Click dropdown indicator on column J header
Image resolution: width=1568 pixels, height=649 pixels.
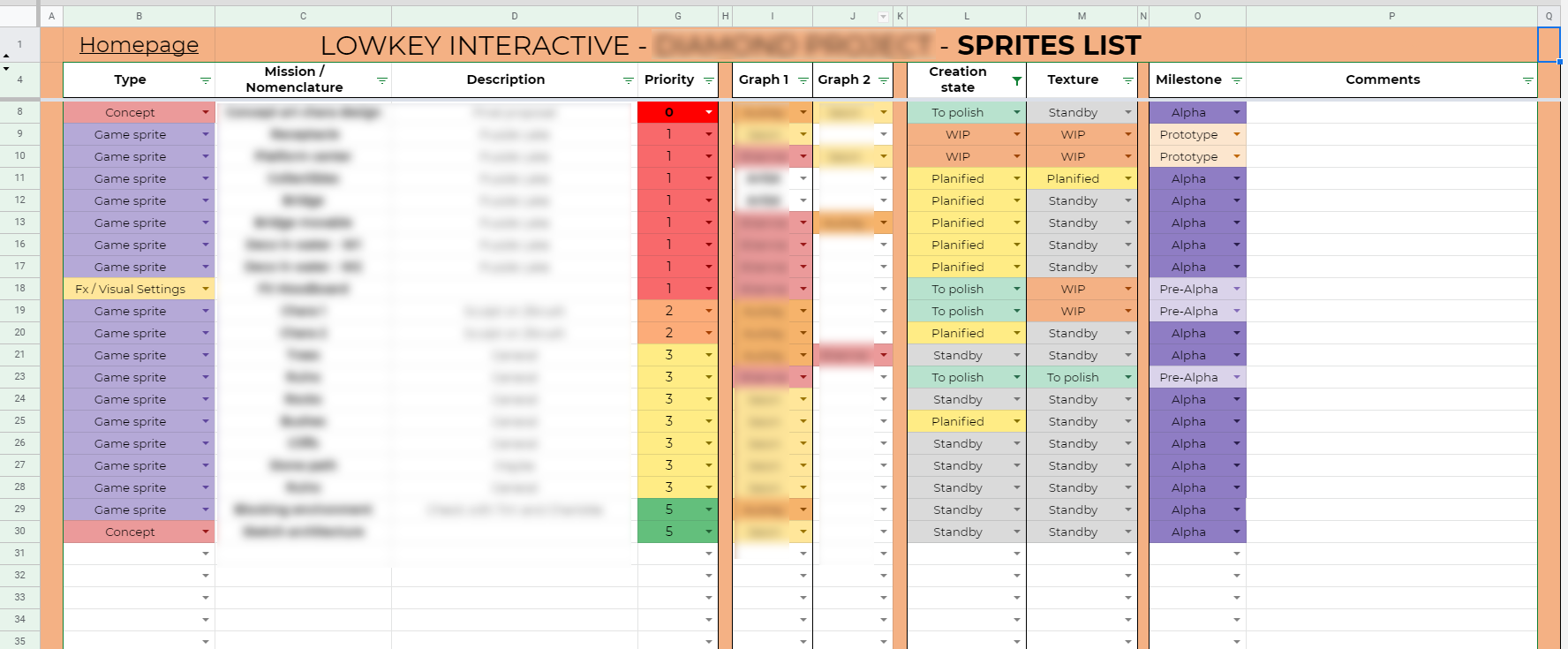tap(883, 17)
